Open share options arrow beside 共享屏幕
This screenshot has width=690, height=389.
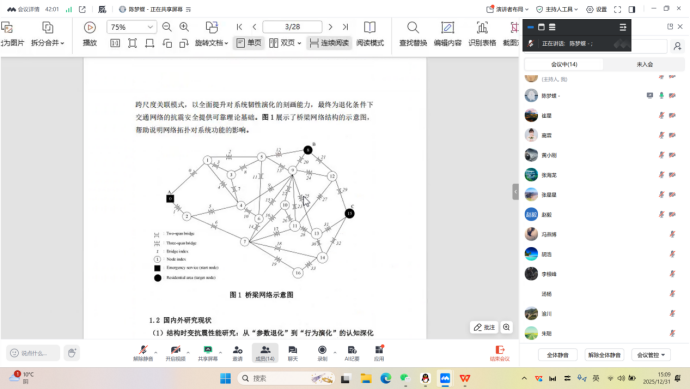tap(220, 352)
